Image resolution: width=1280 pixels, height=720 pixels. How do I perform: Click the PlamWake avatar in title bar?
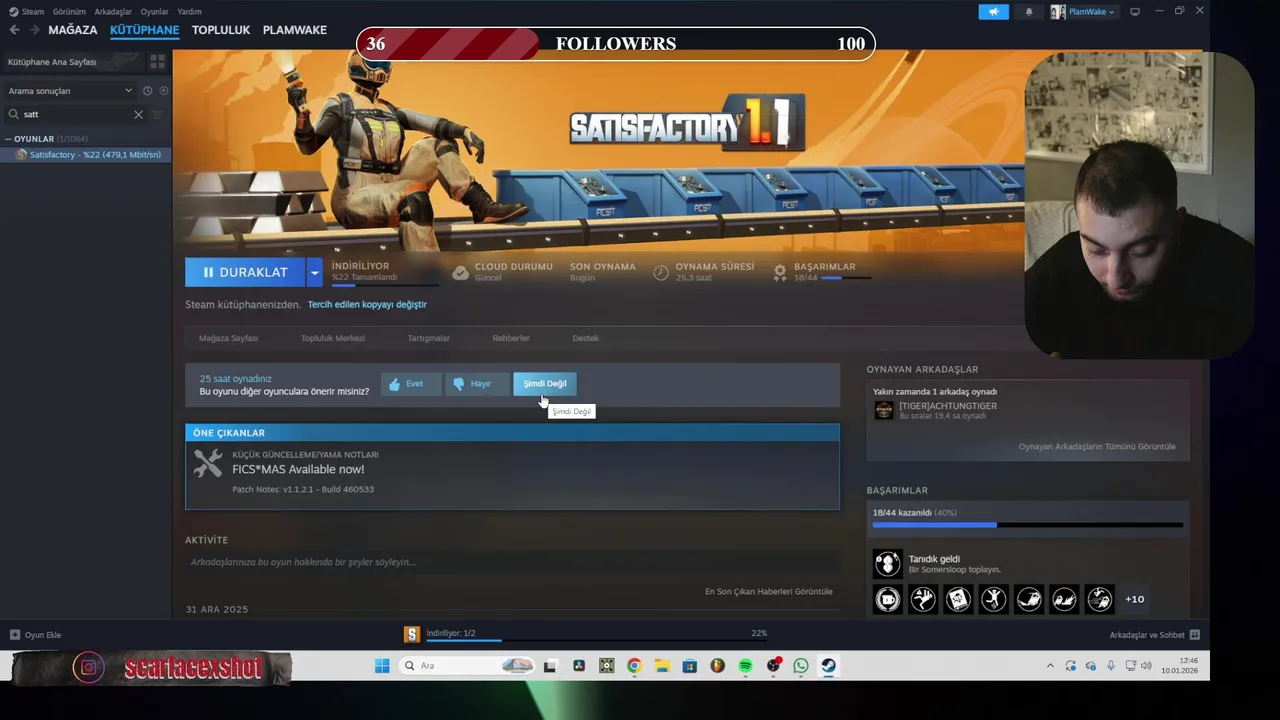1058,12
